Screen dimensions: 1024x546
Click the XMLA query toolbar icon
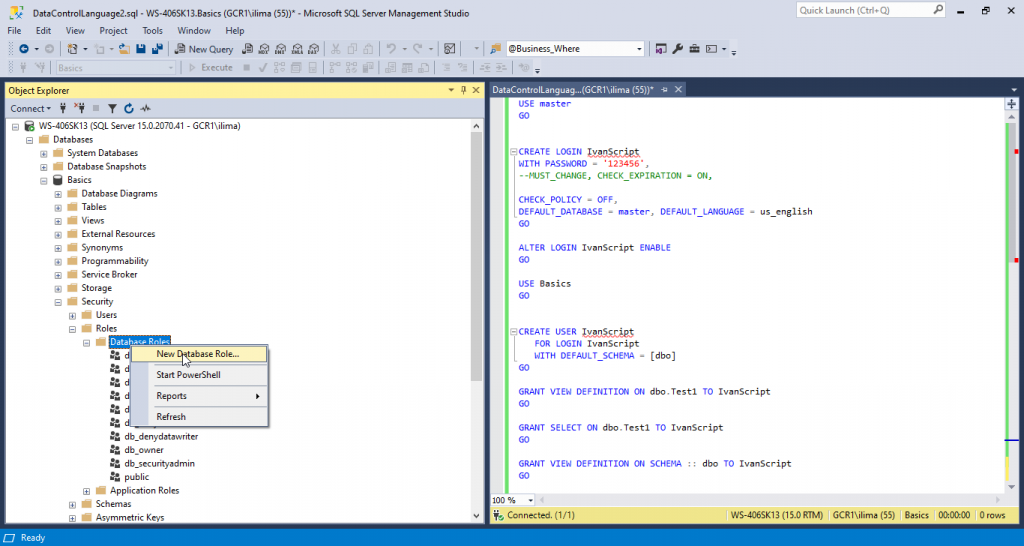(297, 49)
